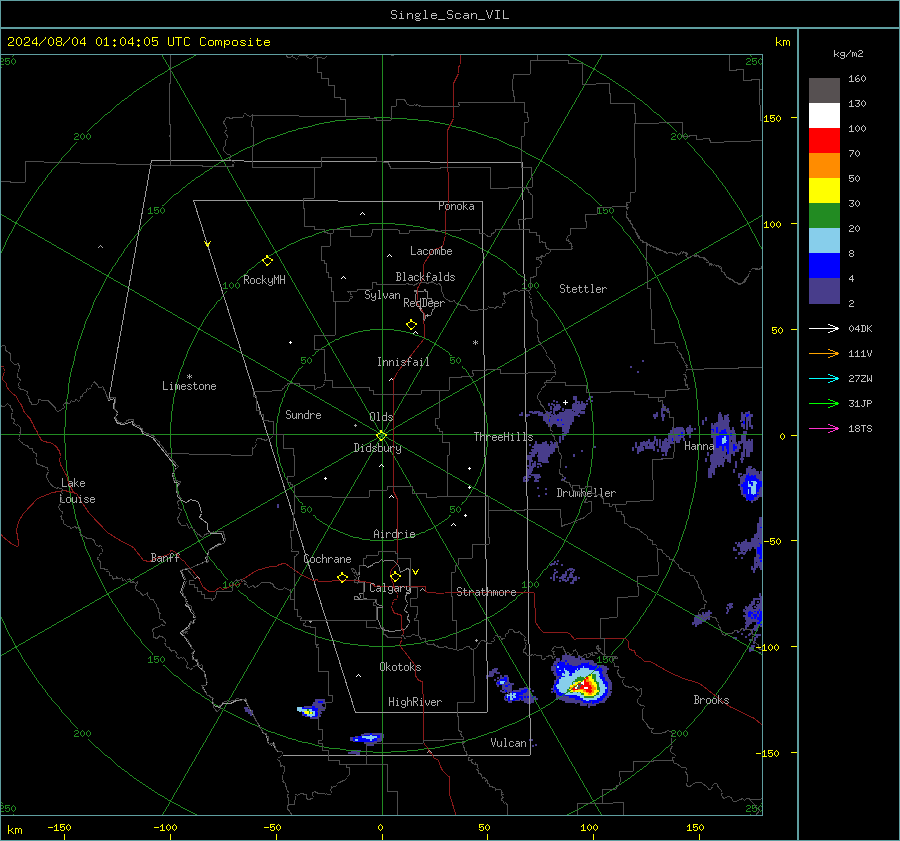The width and height of the screenshot is (900, 841).
Task: Click the Airdrie town label
Action: click(x=394, y=534)
